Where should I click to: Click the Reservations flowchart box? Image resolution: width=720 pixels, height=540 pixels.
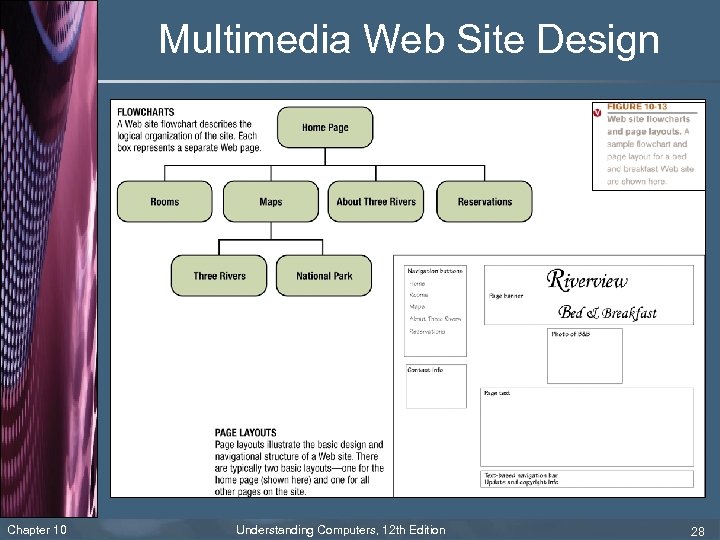(484, 201)
